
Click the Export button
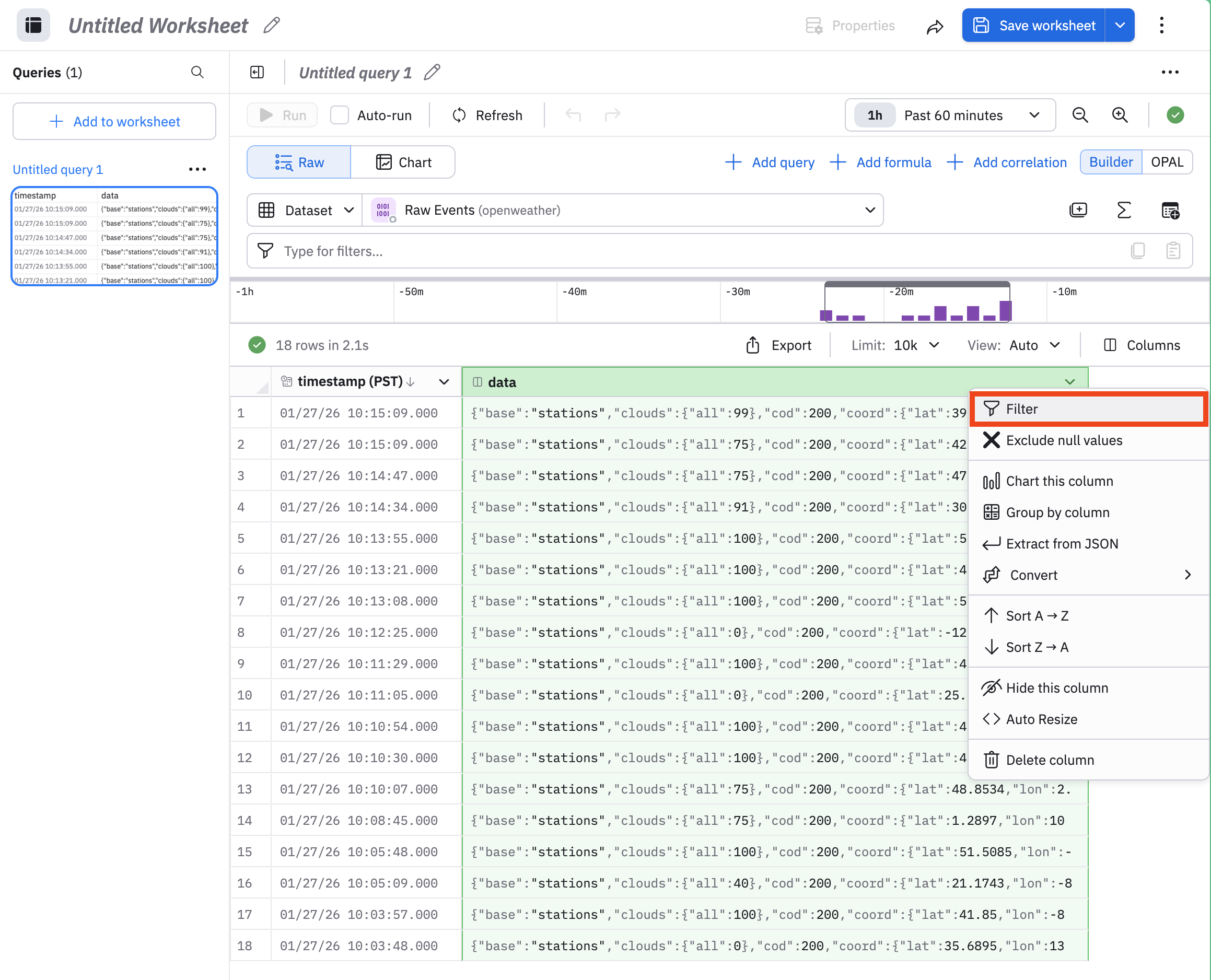pyautogui.click(x=778, y=345)
